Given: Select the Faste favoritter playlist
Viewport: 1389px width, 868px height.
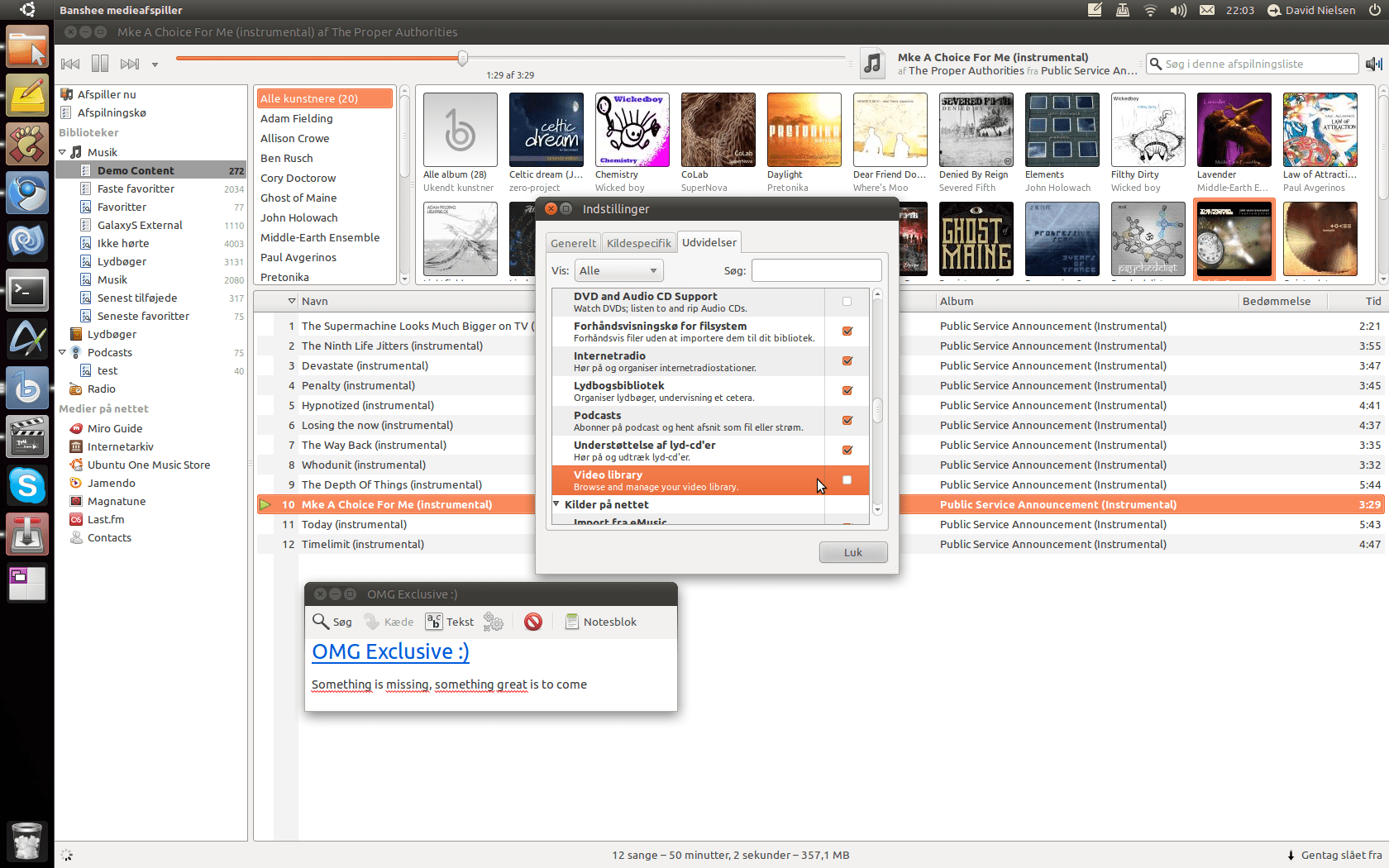Looking at the screenshot, I should [151, 188].
